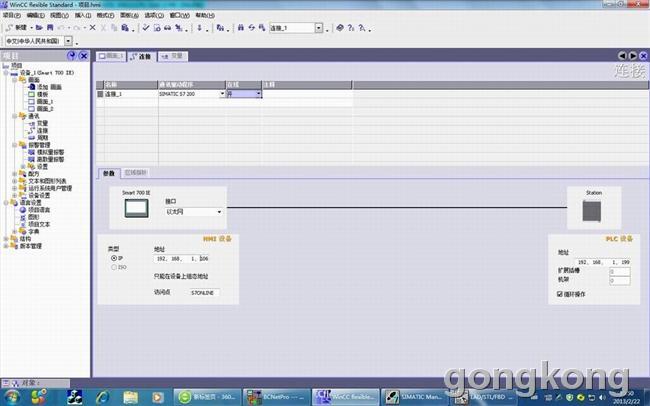Select the ISO type radio button
Viewport: 650px width, 406px height.
[x=114, y=267]
